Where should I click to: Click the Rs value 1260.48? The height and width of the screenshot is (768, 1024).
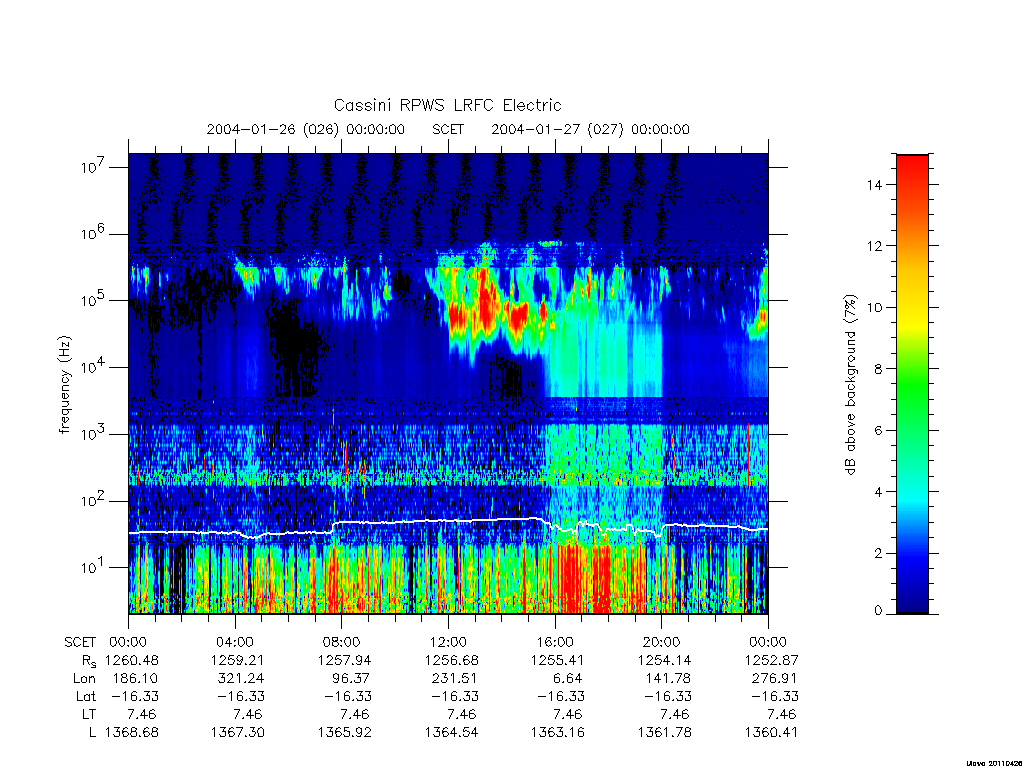tap(131, 660)
